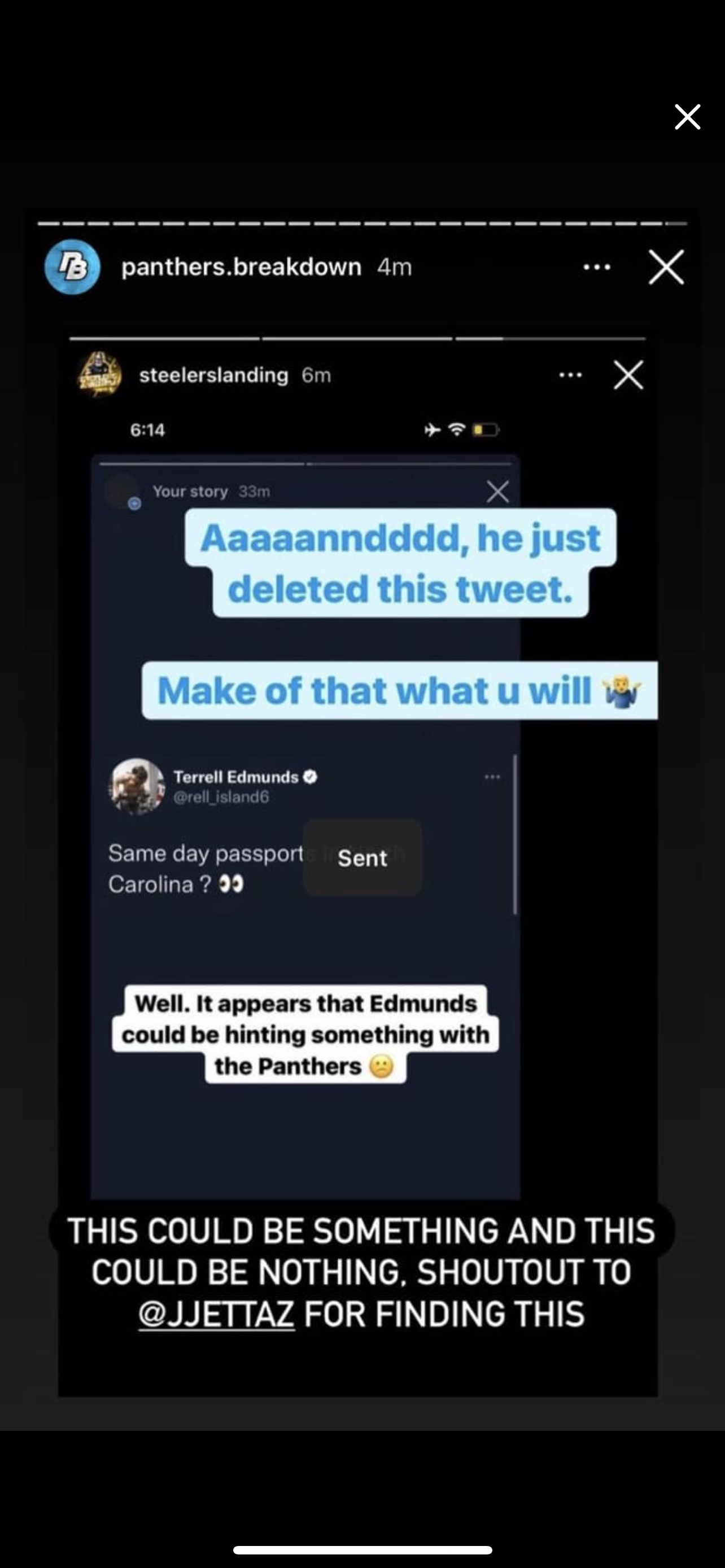Open the steelerslanding username
The image size is (725, 1568).
click(x=213, y=375)
